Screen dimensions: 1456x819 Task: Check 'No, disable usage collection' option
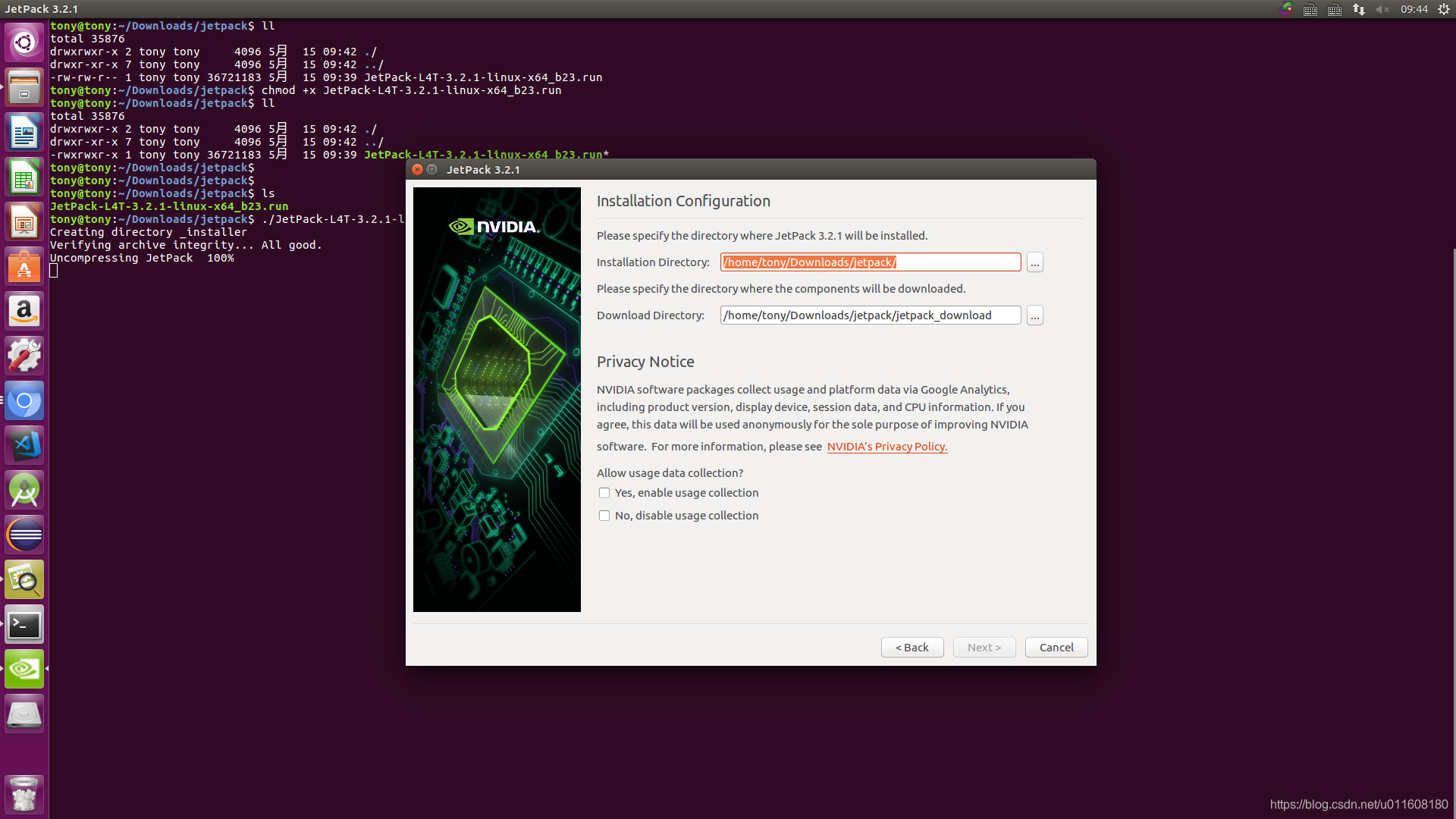604,516
